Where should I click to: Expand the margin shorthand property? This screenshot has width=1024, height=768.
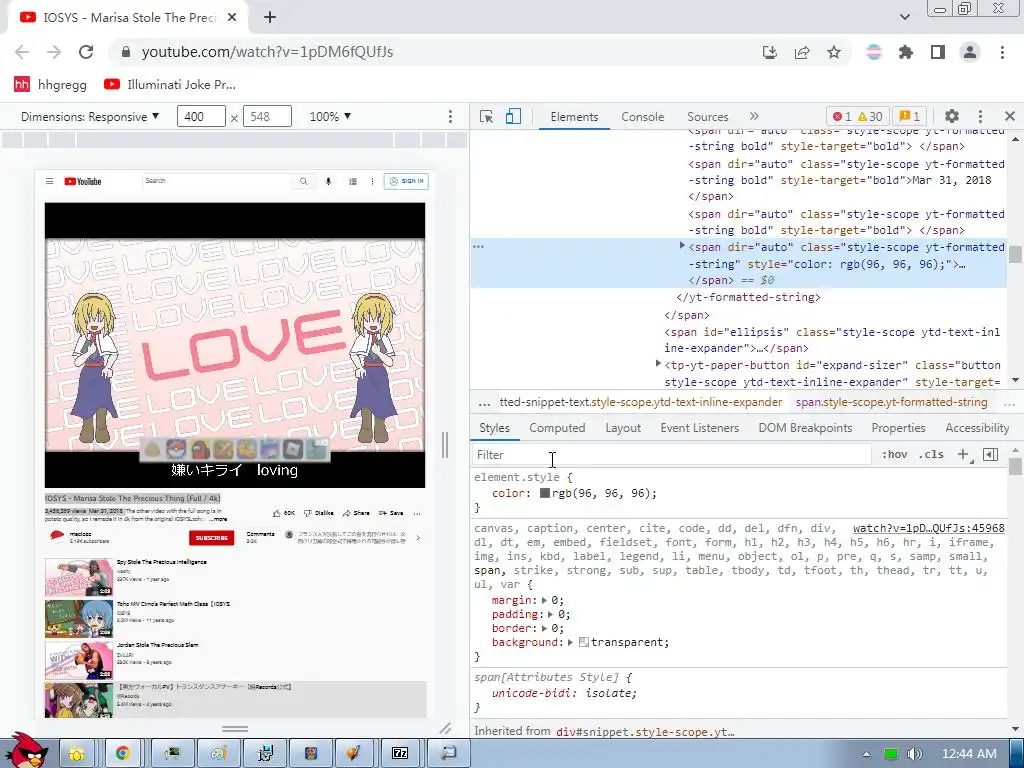pyautogui.click(x=544, y=600)
